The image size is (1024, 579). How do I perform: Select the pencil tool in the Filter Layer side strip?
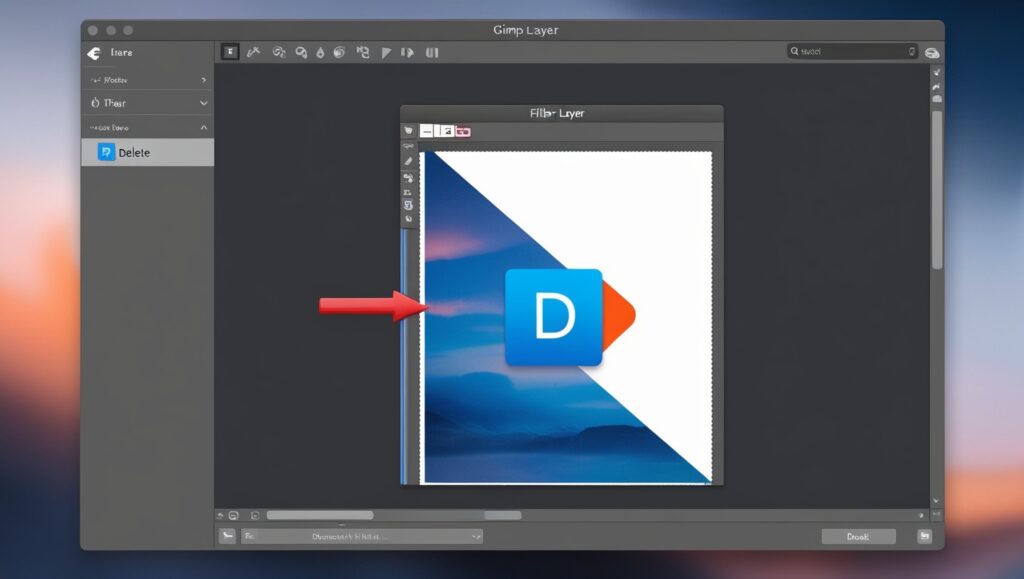[408, 161]
